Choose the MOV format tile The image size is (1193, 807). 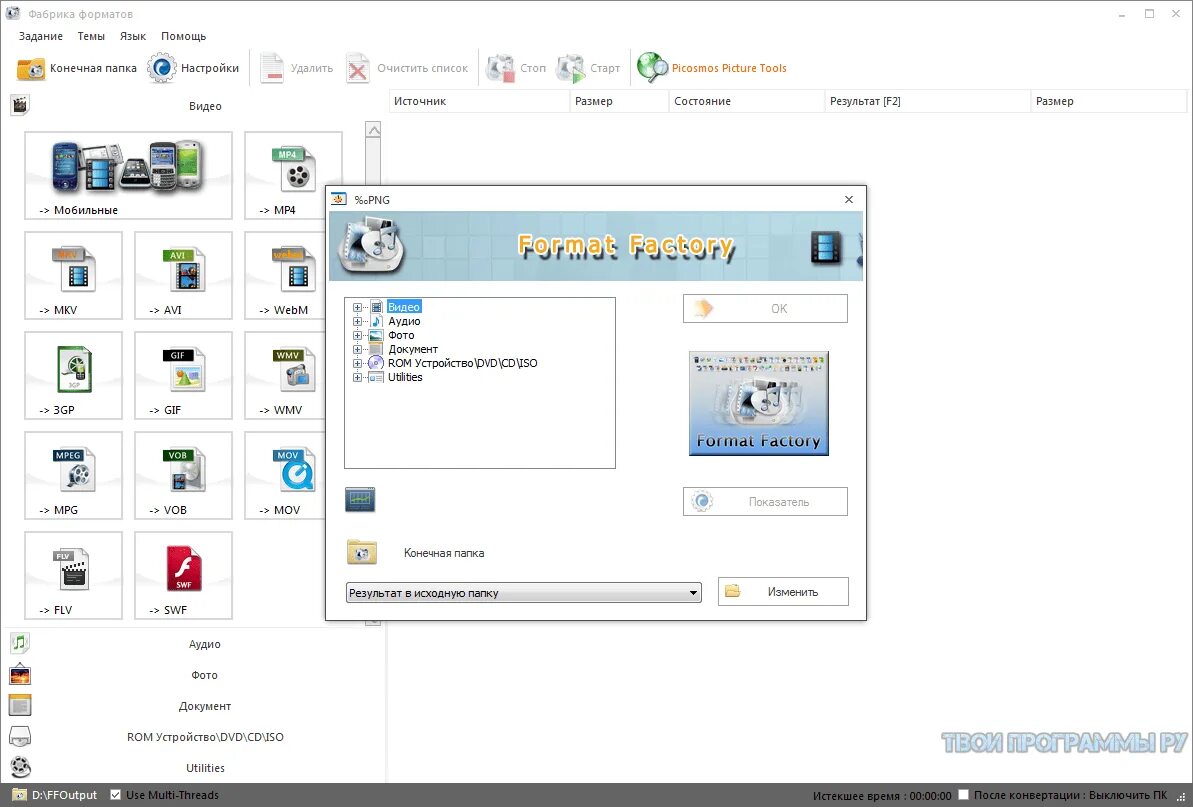pyautogui.click(x=285, y=475)
